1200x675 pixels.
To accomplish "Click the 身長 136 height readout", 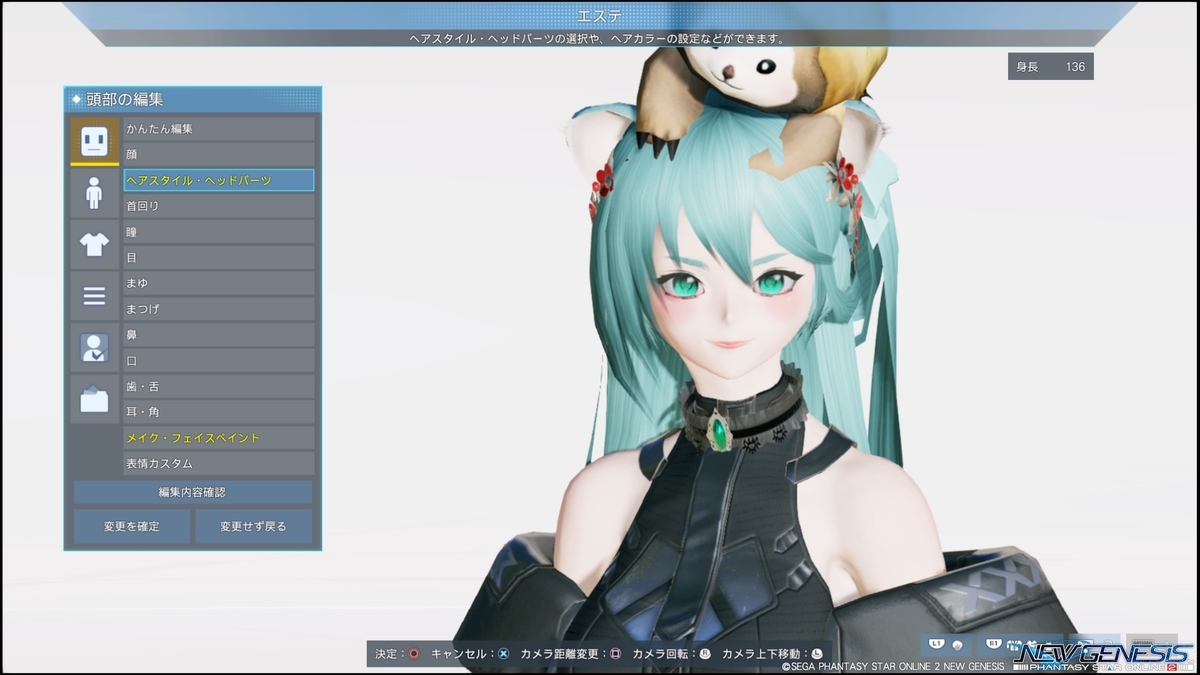I will (1050, 67).
